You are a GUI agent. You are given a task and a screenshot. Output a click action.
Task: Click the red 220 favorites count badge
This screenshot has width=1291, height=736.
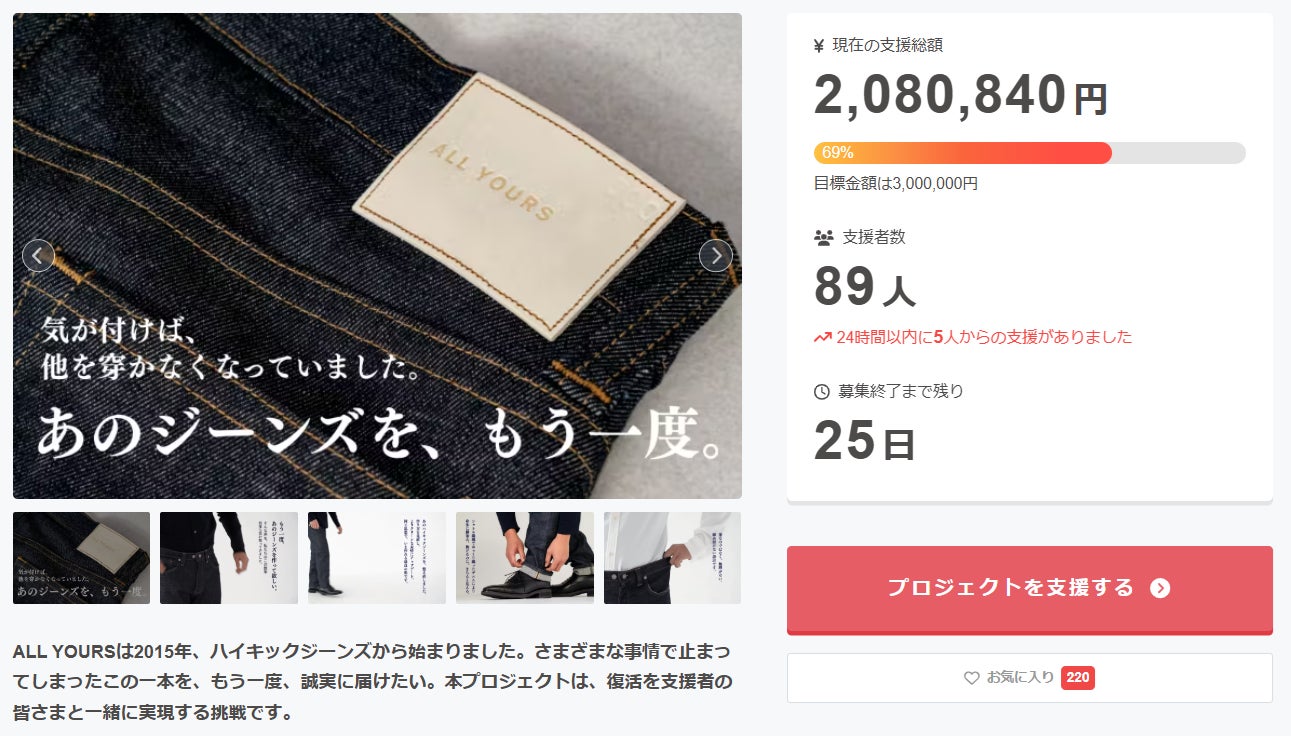[x=1078, y=678]
